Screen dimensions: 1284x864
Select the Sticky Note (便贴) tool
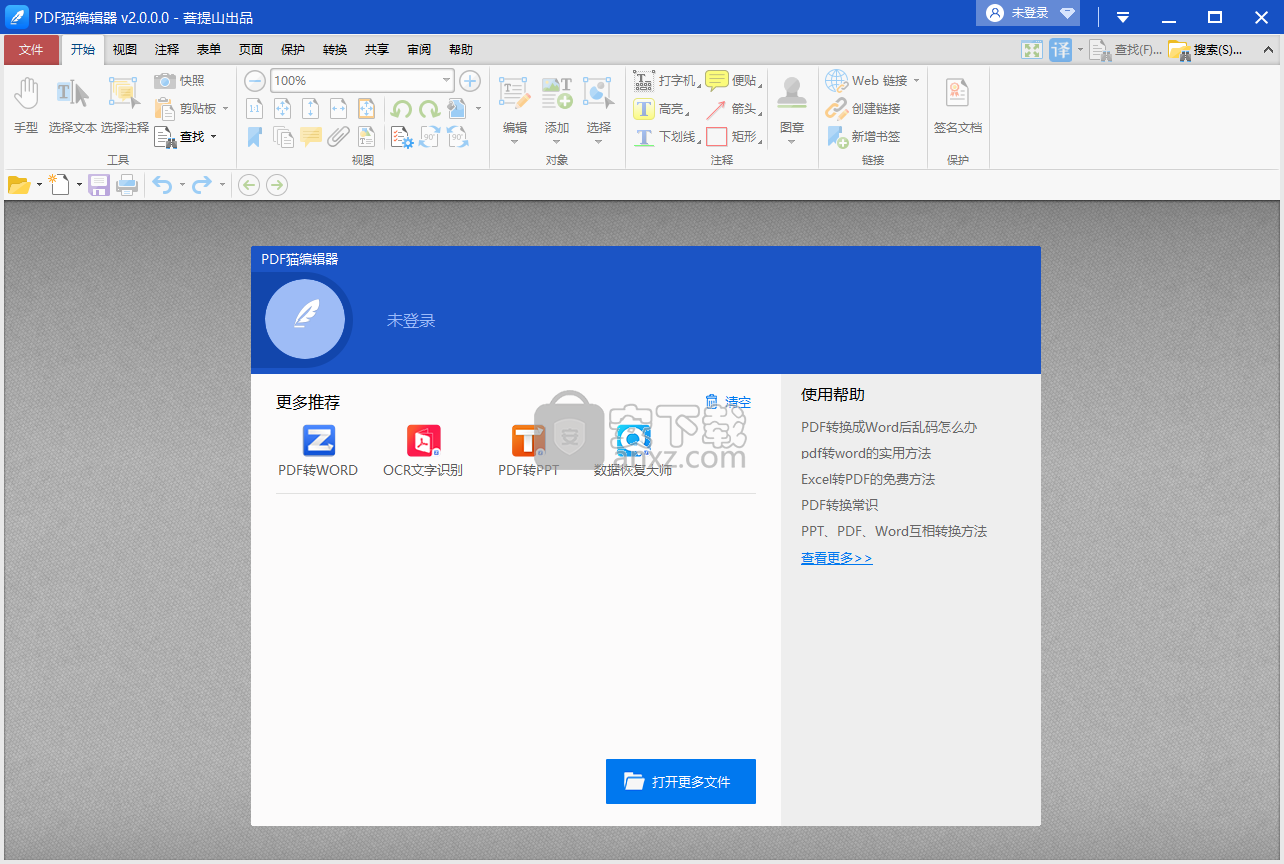pyautogui.click(x=733, y=81)
